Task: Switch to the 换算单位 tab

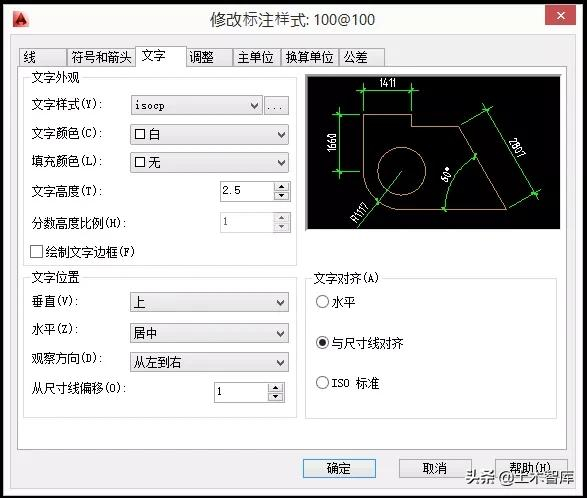Action: [x=310, y=58]
